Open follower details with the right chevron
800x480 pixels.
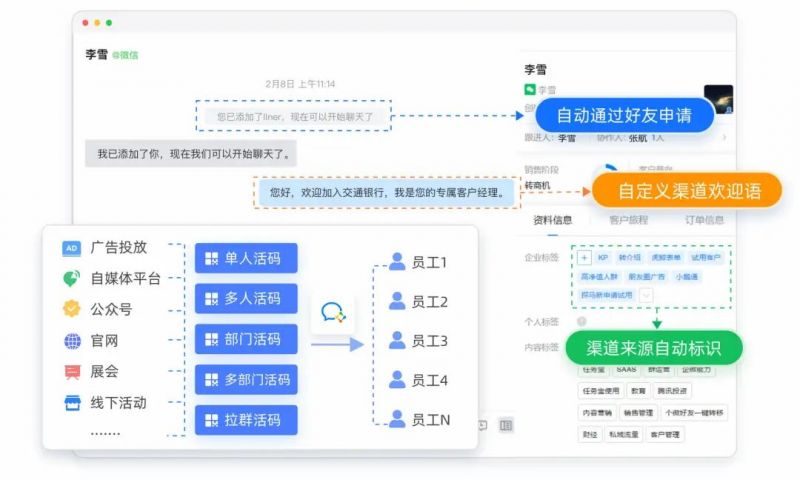724,138
